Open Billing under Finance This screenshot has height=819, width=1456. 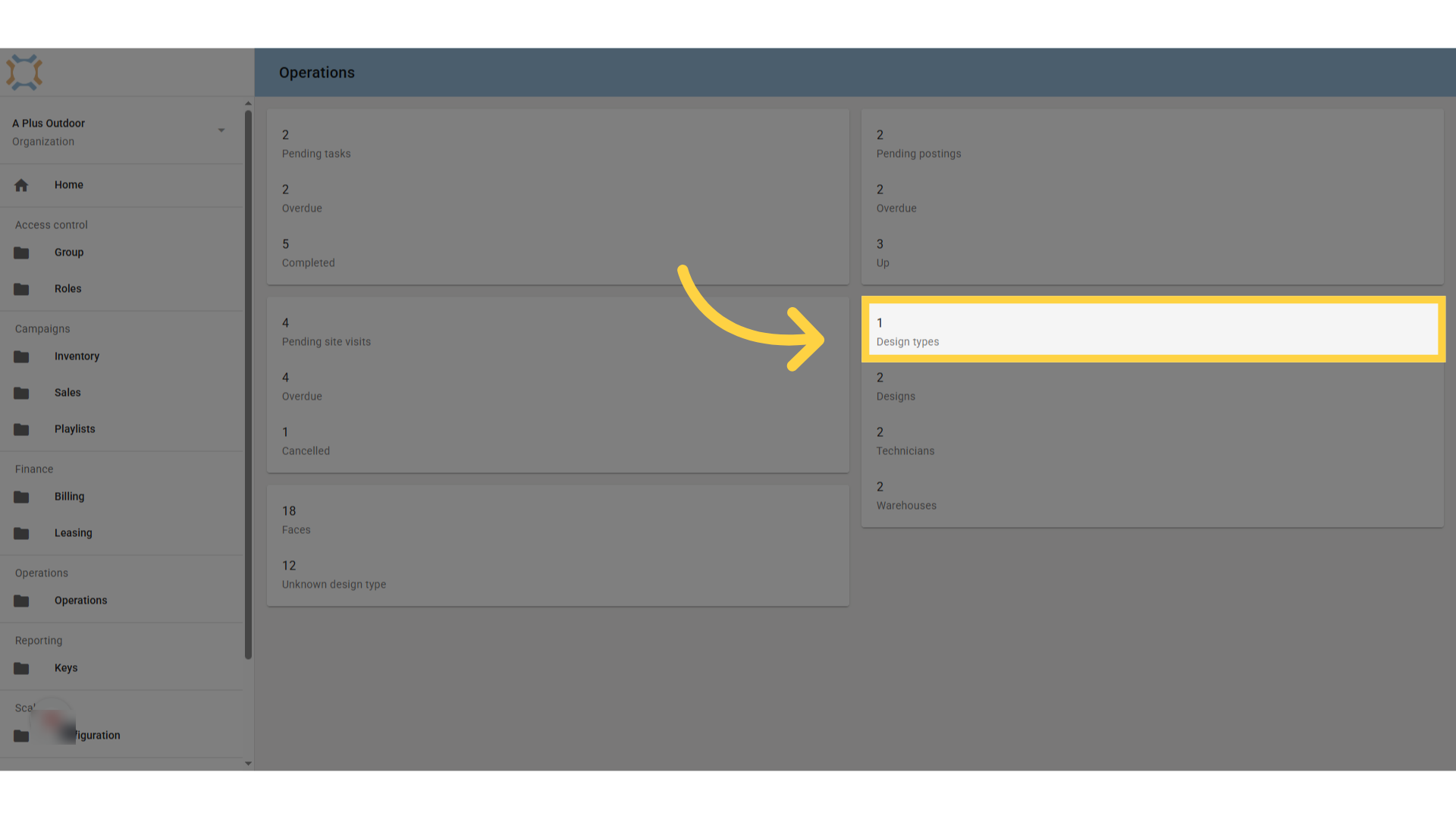coord(121,497)
